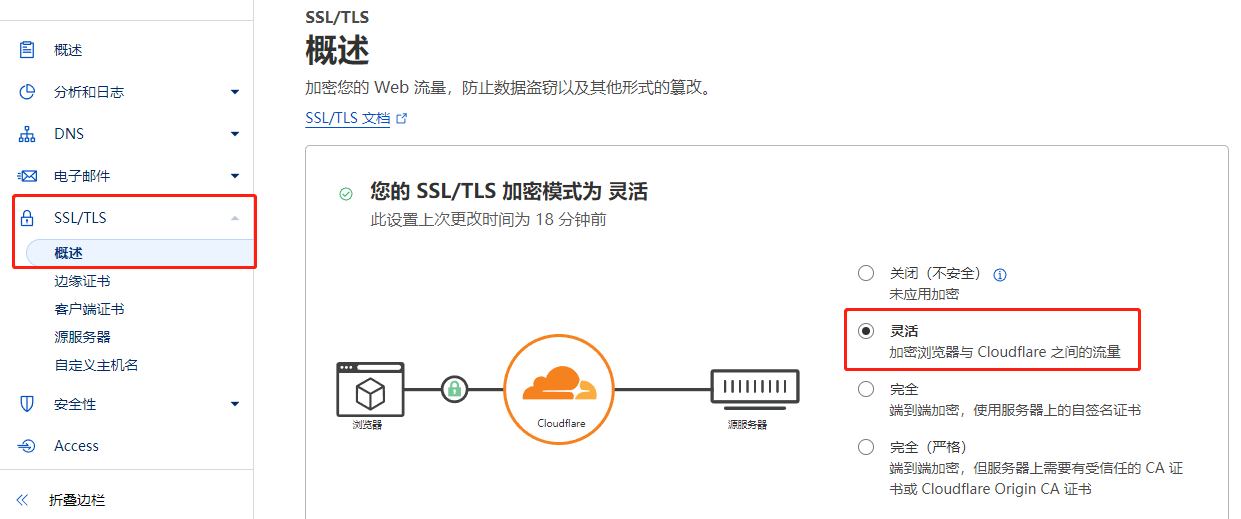Click the Cloudflare cloud logo in diagram

coord(560,384)
